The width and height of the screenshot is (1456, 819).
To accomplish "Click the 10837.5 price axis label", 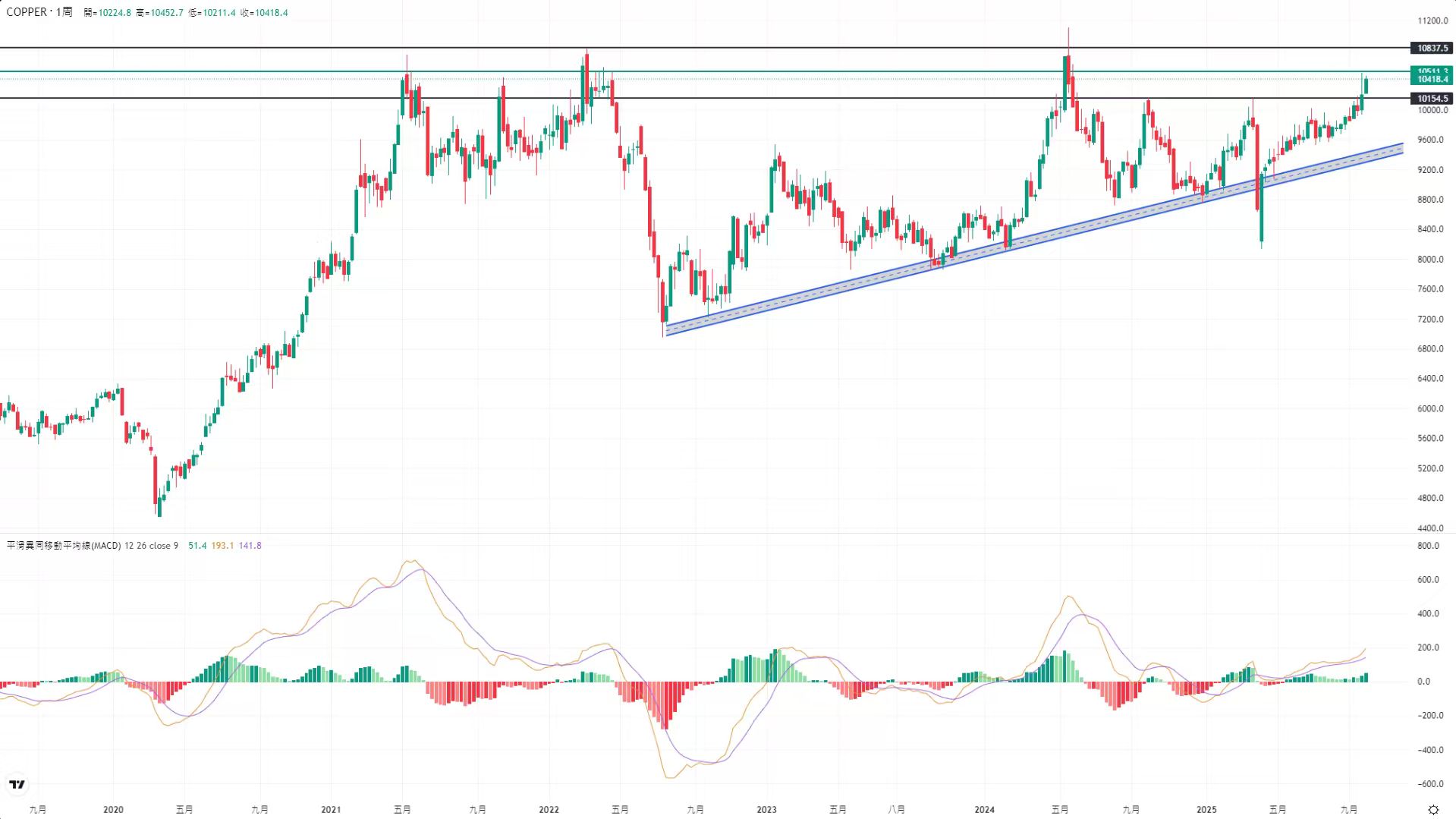I will tap(1432, 48).
